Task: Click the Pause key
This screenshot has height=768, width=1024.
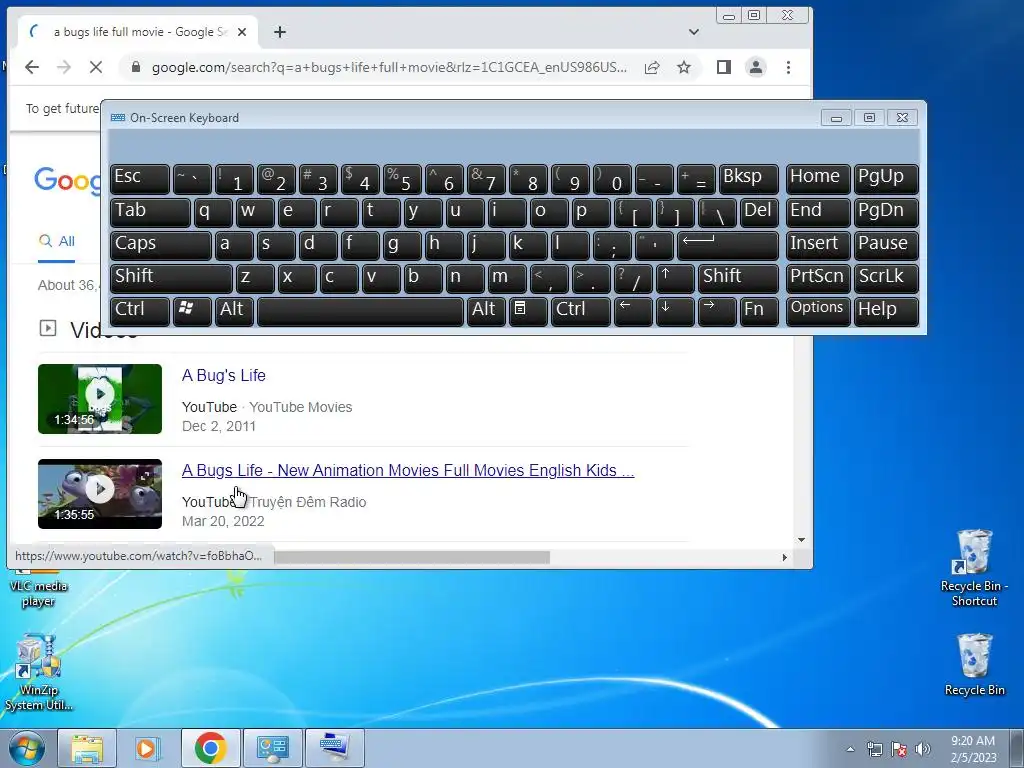Action: point(886,246)
